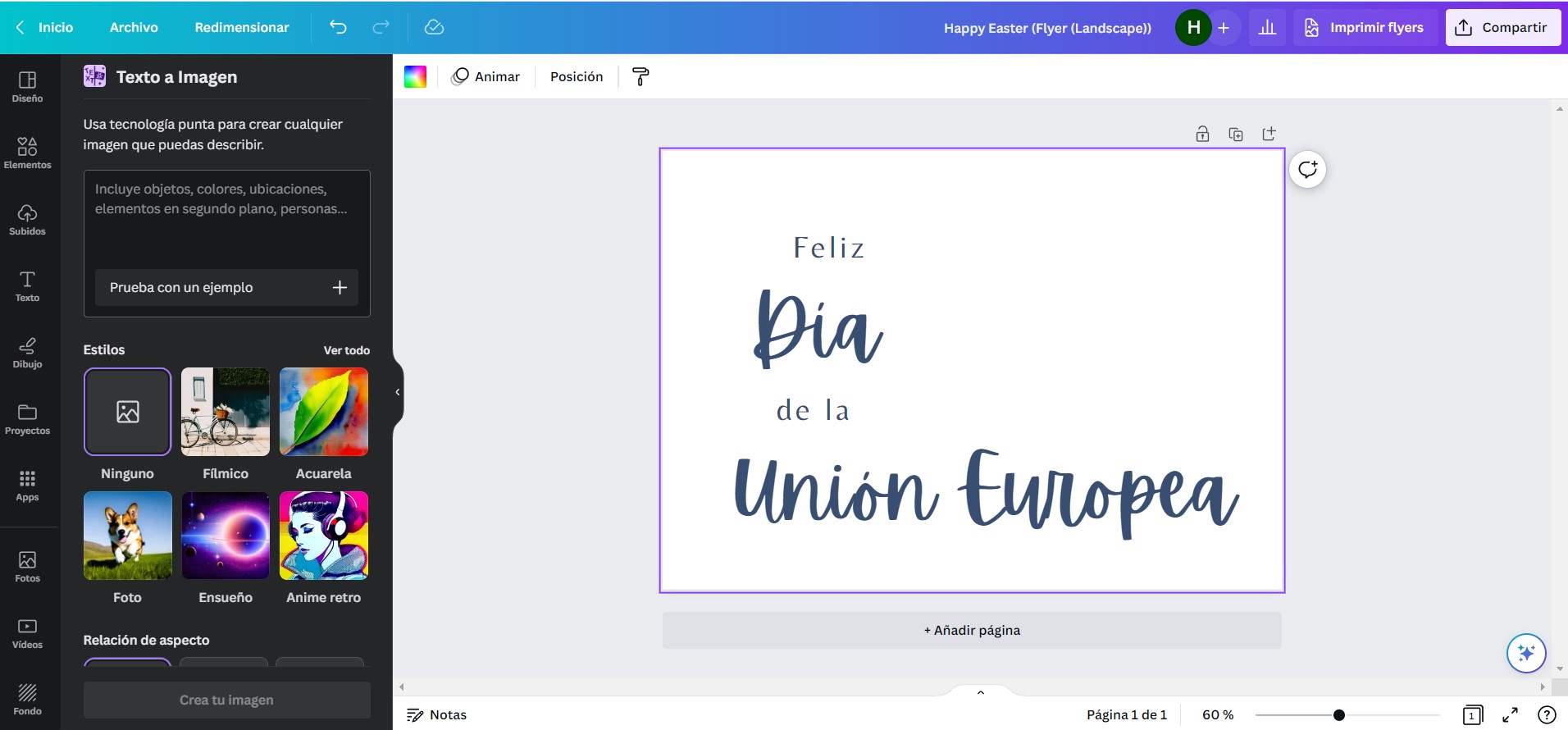Click the add page icon above canvas
Image resolution: width=1568 pixels, height=730 pixels.
[1269, 134]
